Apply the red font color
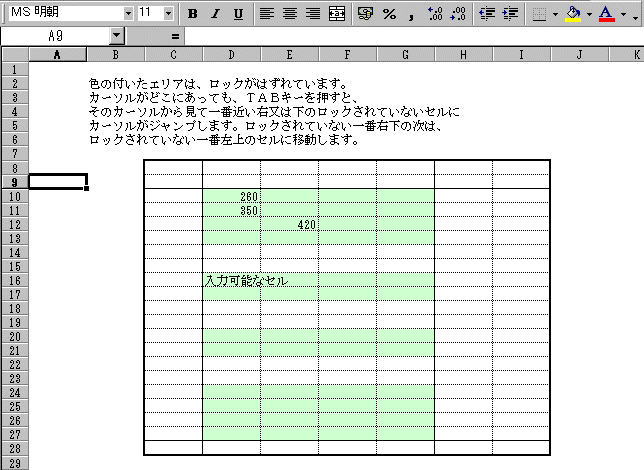 (x=606, y=14)
